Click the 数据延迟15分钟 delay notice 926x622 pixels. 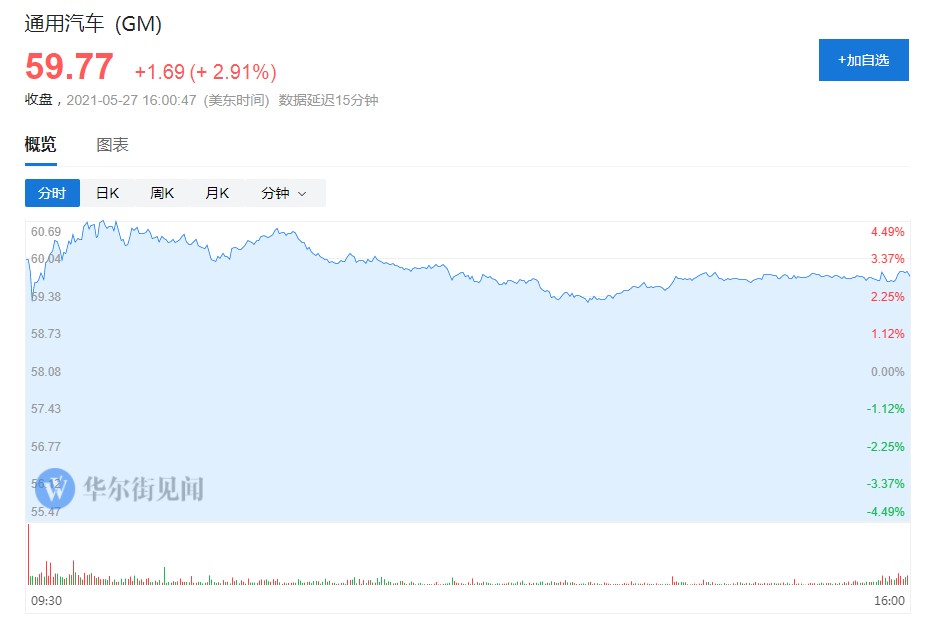[x=328, y=100]
